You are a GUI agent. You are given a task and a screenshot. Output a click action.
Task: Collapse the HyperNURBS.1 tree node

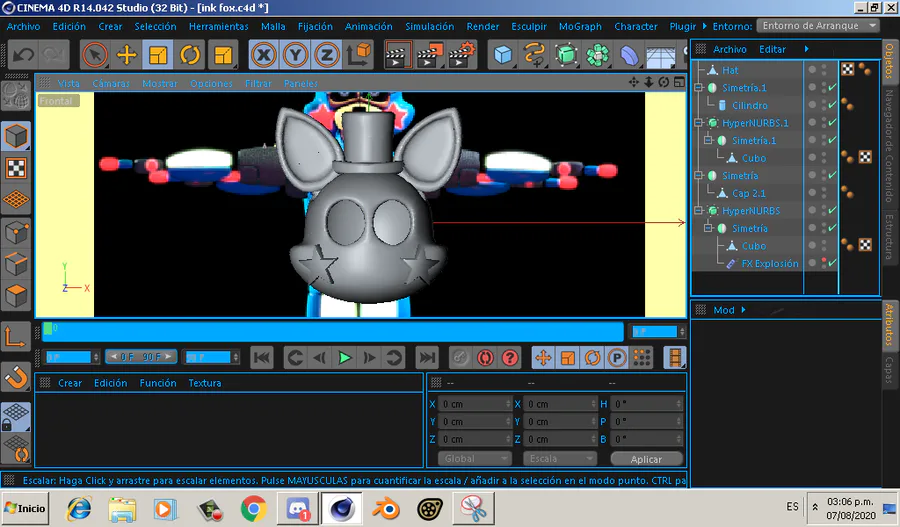[699, 123]
